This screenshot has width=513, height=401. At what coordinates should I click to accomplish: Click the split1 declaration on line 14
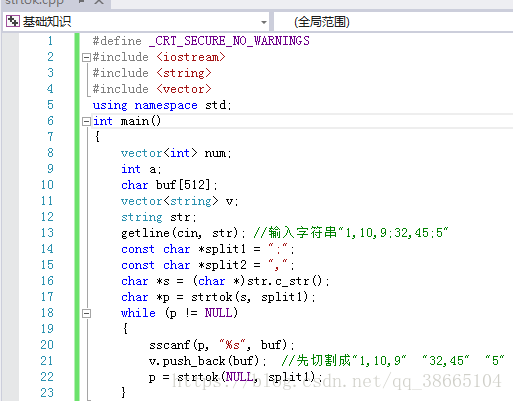(x=207, y=249)
